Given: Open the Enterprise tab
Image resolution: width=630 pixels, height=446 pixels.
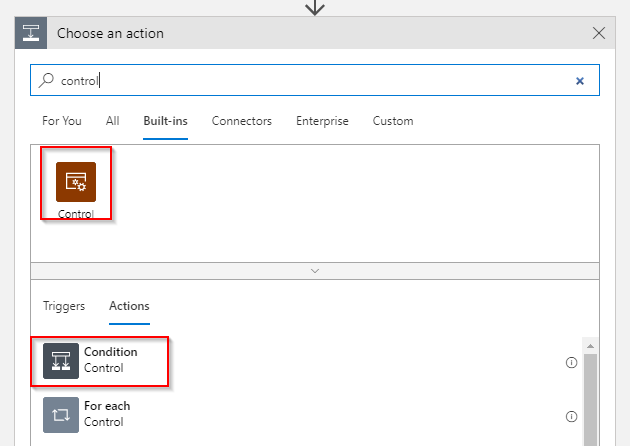Looking at the screenshot, I should [322, 121].
